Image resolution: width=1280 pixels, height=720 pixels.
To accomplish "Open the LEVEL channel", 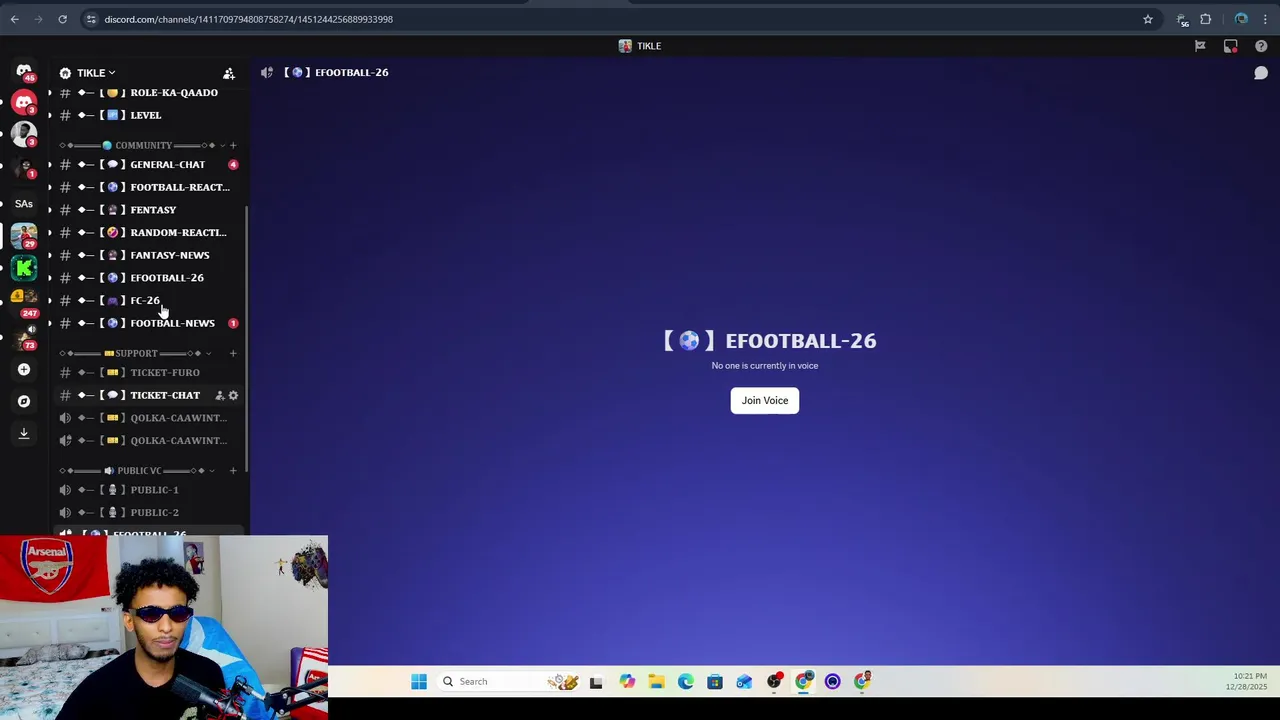I will click(x=148, y=115).
